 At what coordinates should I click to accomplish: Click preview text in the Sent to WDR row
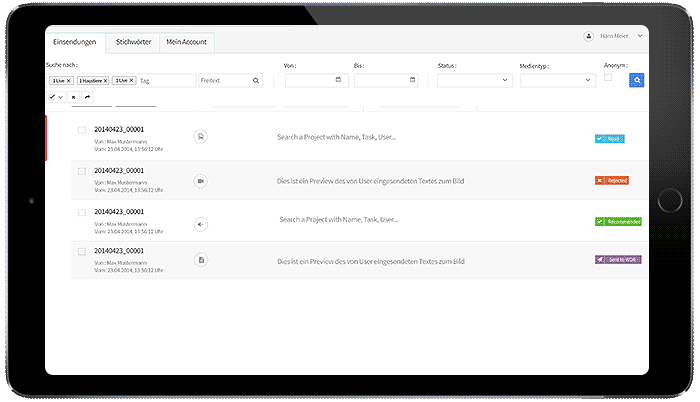click(x=371, y=261)
